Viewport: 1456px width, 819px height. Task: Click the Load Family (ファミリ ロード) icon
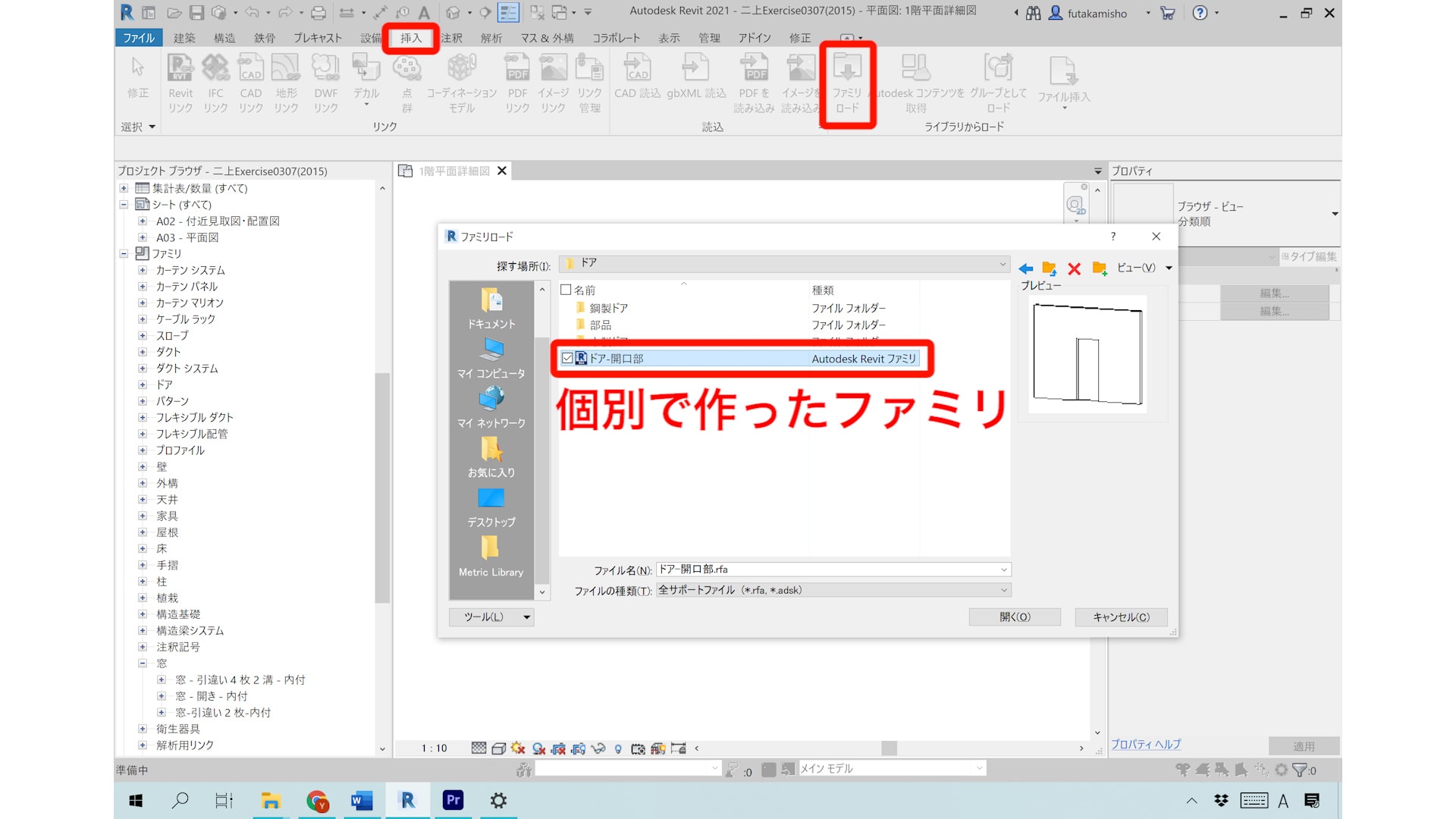[847, 68]
